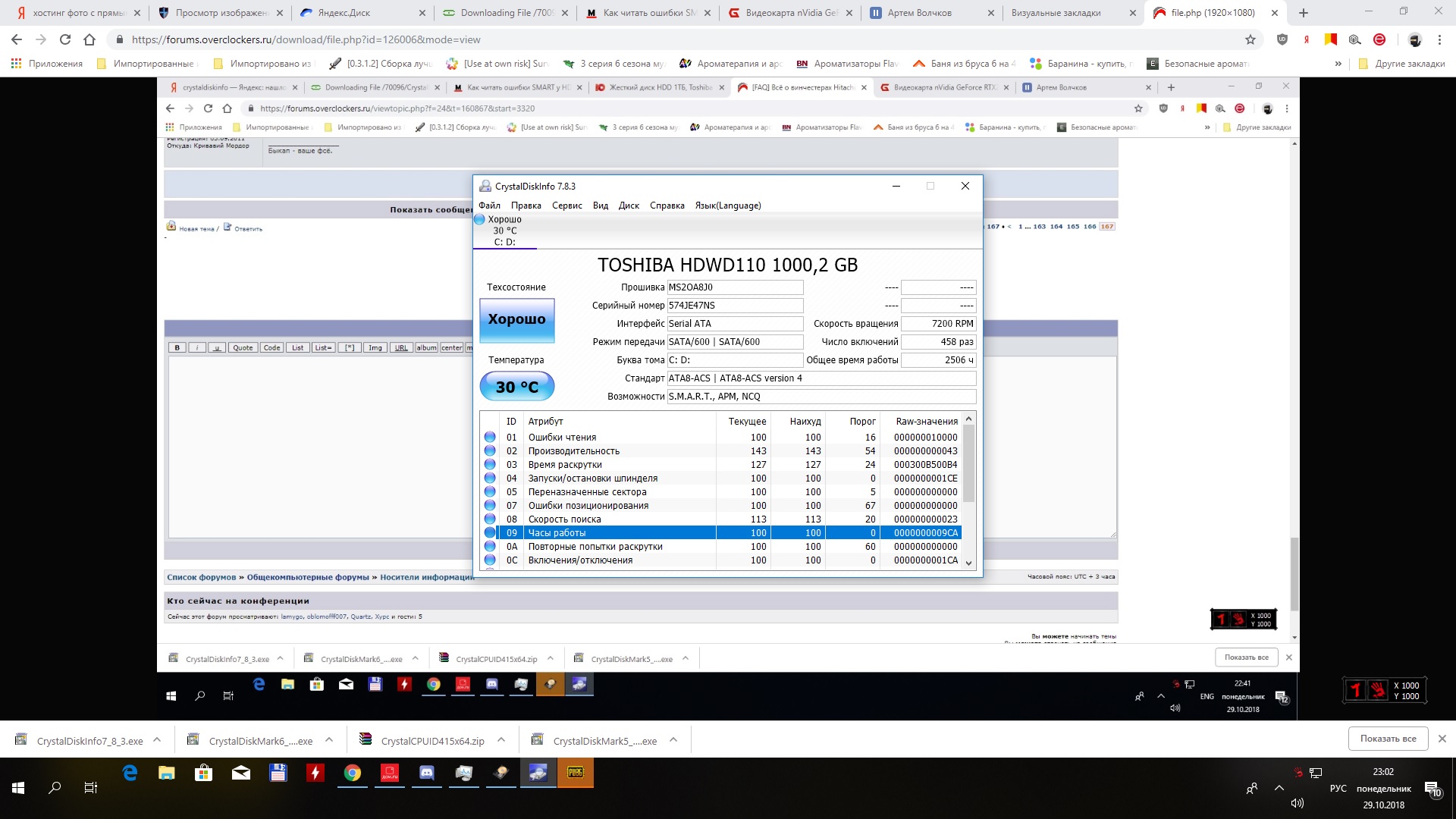The height and width of the screenshot is (819, 1456).
Task: Bookmark this page with the star icon
Action: click(x=1250, y=39)
